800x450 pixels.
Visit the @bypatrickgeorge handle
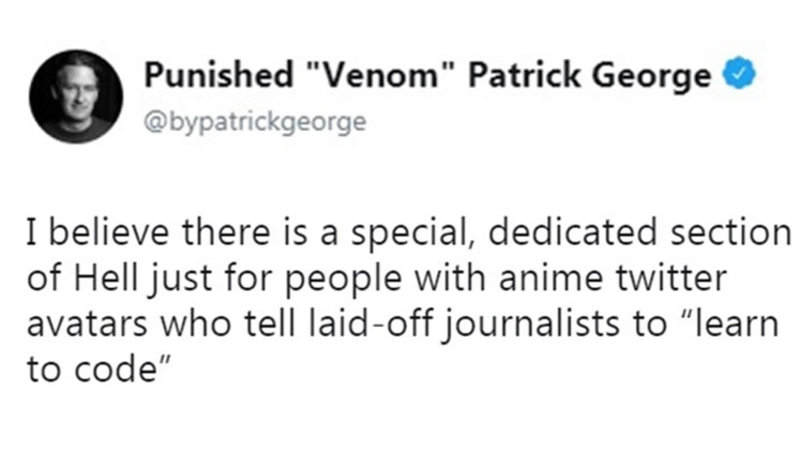tap(255, 122)
